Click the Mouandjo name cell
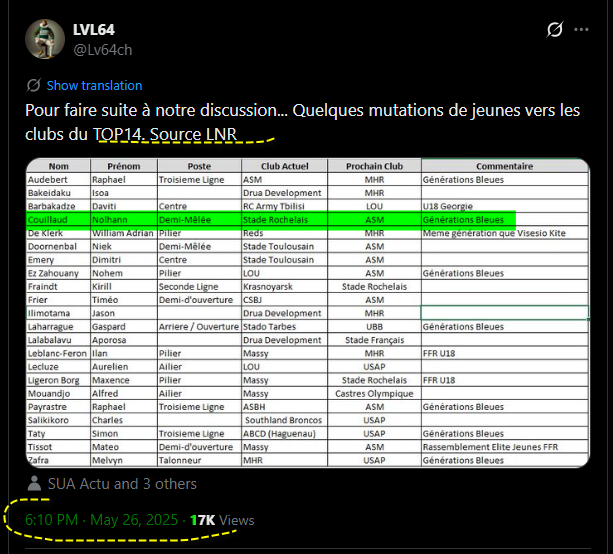Viewport: 613px width, 554px height. point(59,393)
